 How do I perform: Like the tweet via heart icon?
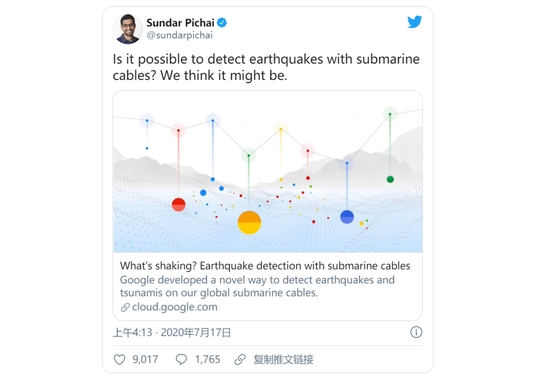[x=120, y=359]
